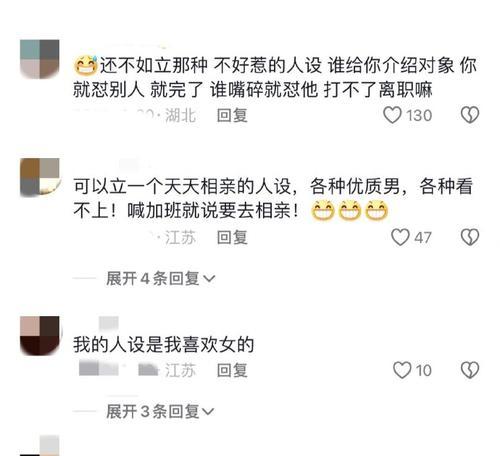Viewport: 500px width, 456px height.
Task: Tap broken heart on the 47-like comment
Action: click(470, 237)
